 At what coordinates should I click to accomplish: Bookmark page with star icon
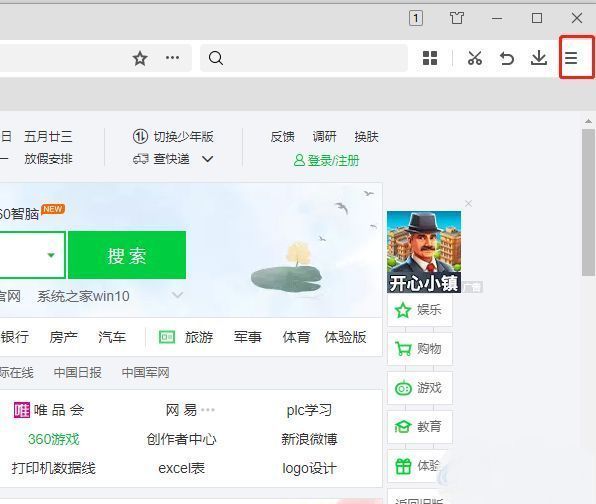[x=140, y=58]
